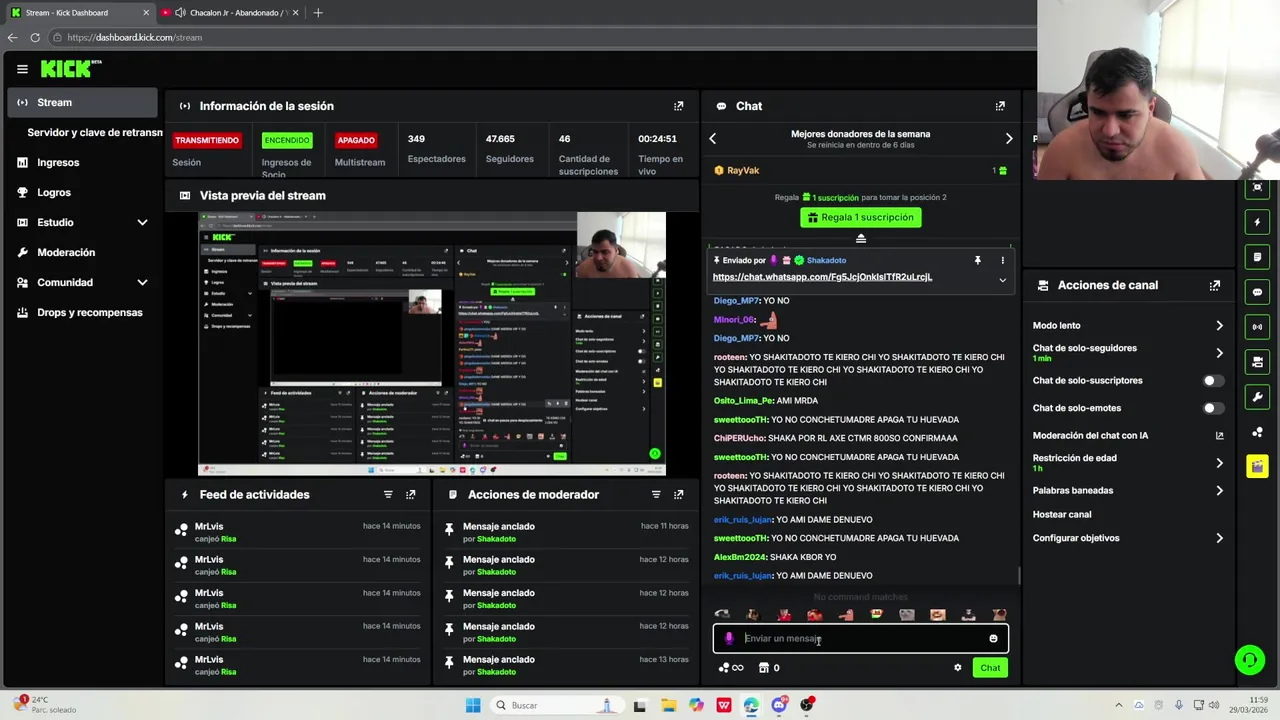
Task: Expand Palabras baneadas settings
Action: click(1219, 491)
